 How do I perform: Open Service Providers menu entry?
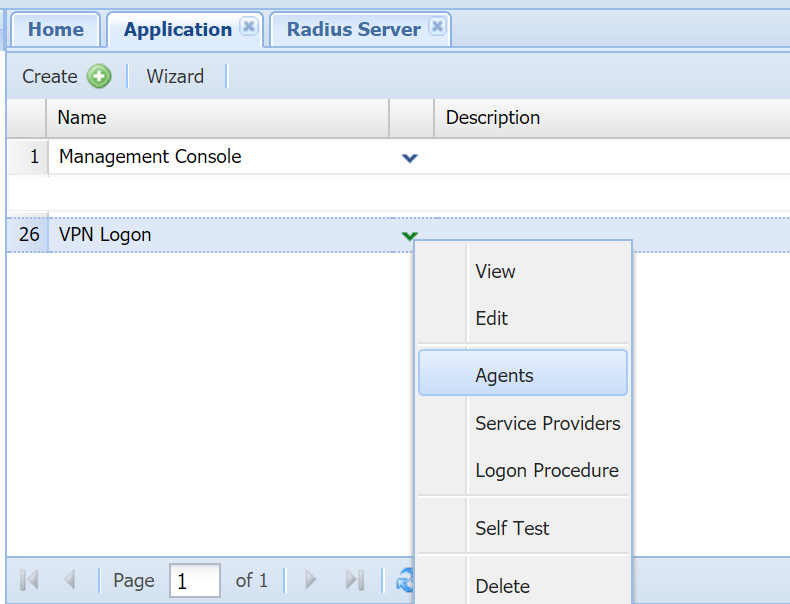[547, 423]
